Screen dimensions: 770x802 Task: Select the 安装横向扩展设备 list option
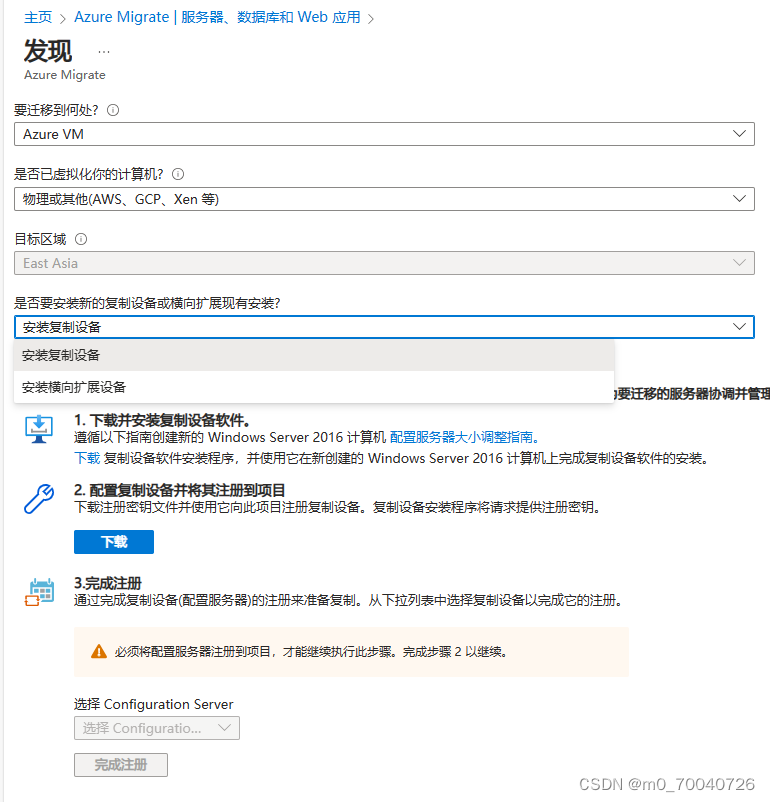tap(314, 387)
